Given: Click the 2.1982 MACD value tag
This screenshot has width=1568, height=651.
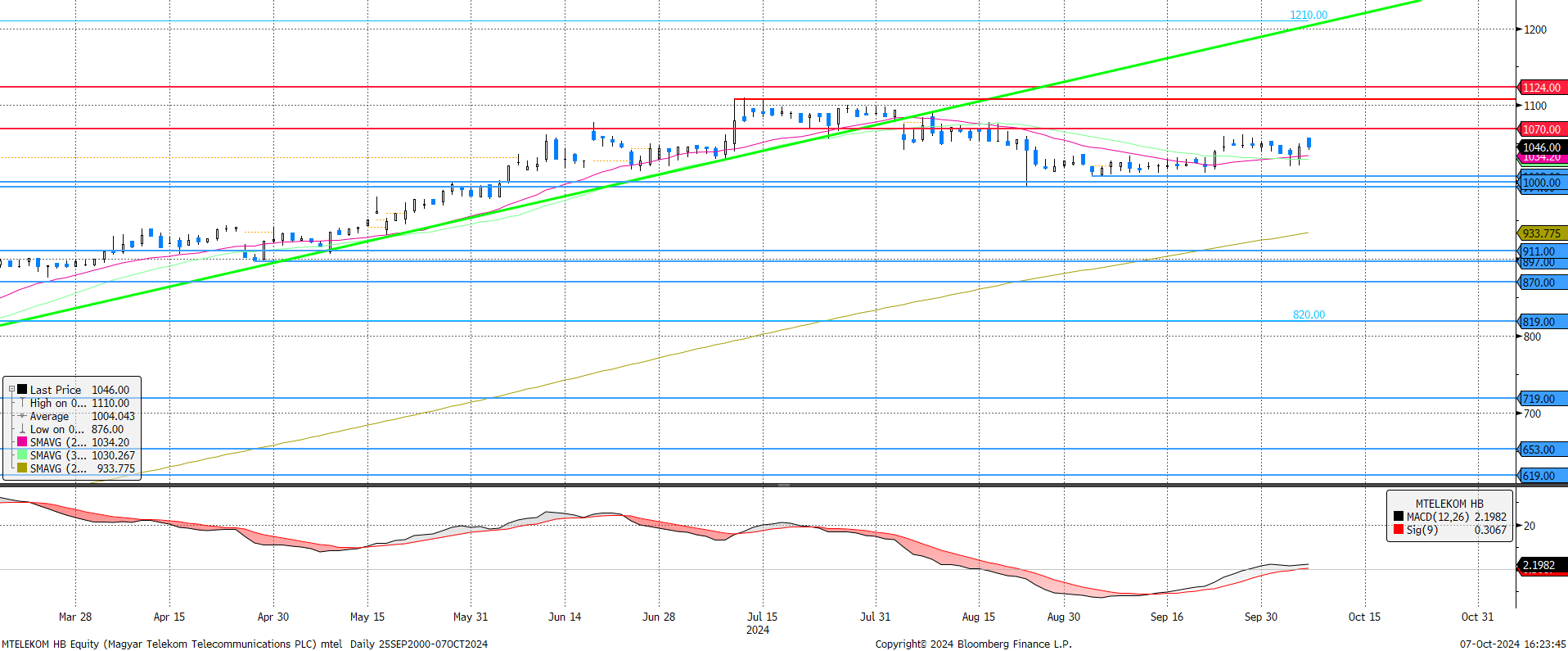Looking at the screenshot, I should pos(1542,565).
